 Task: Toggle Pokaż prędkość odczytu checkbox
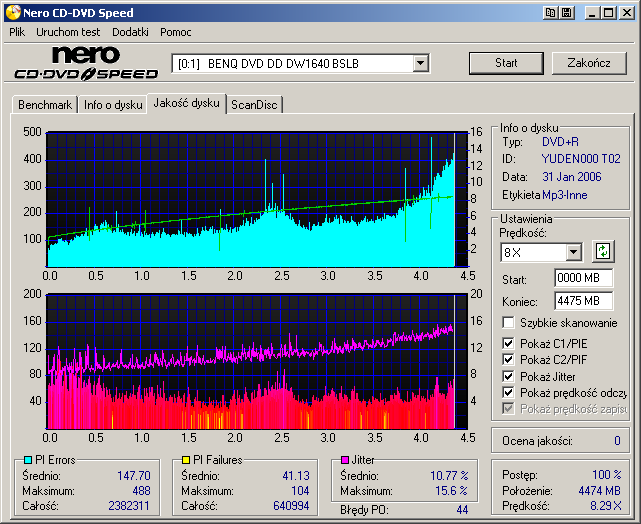[508, 393]
